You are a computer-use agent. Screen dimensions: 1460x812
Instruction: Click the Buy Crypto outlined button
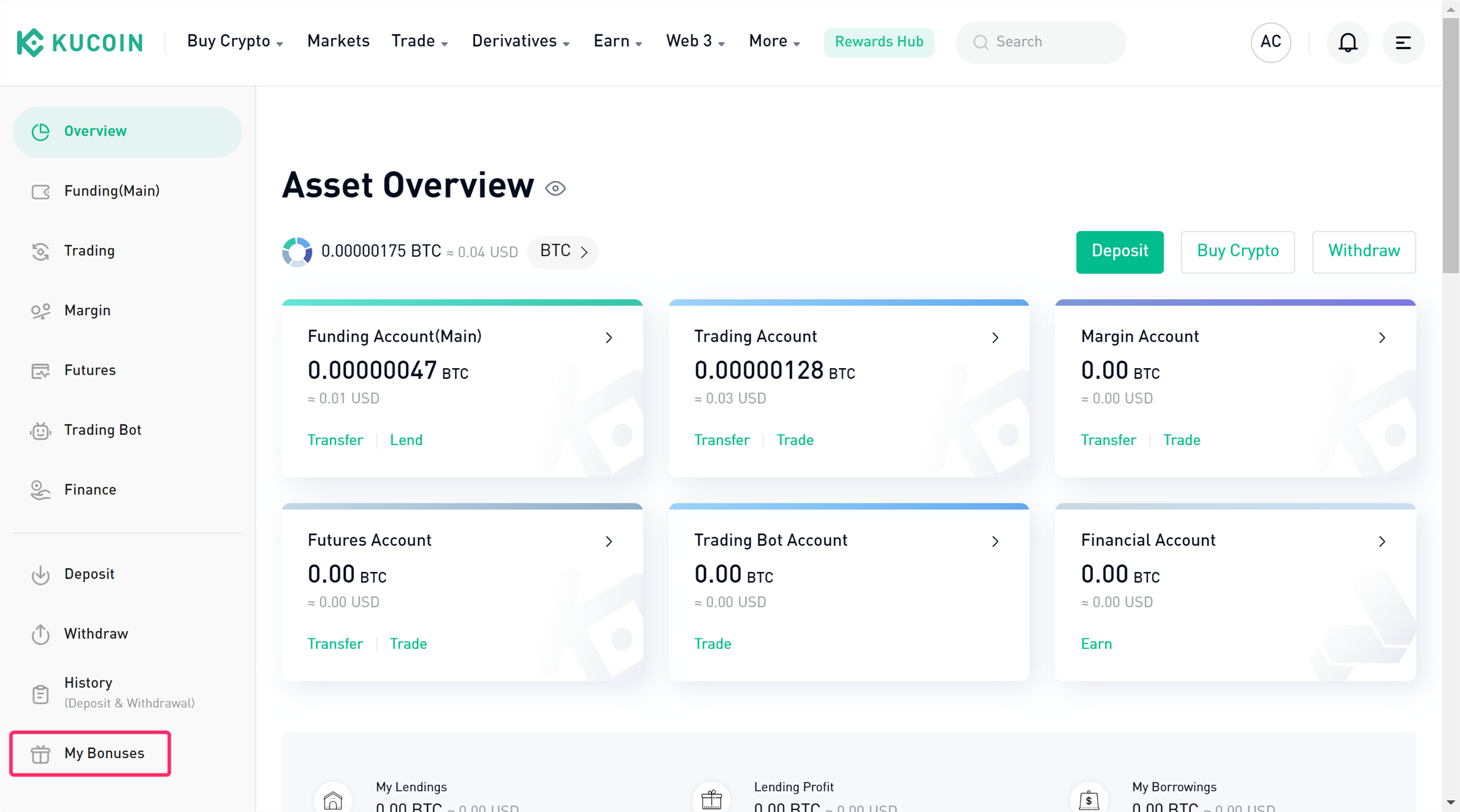coord(1238,252)
